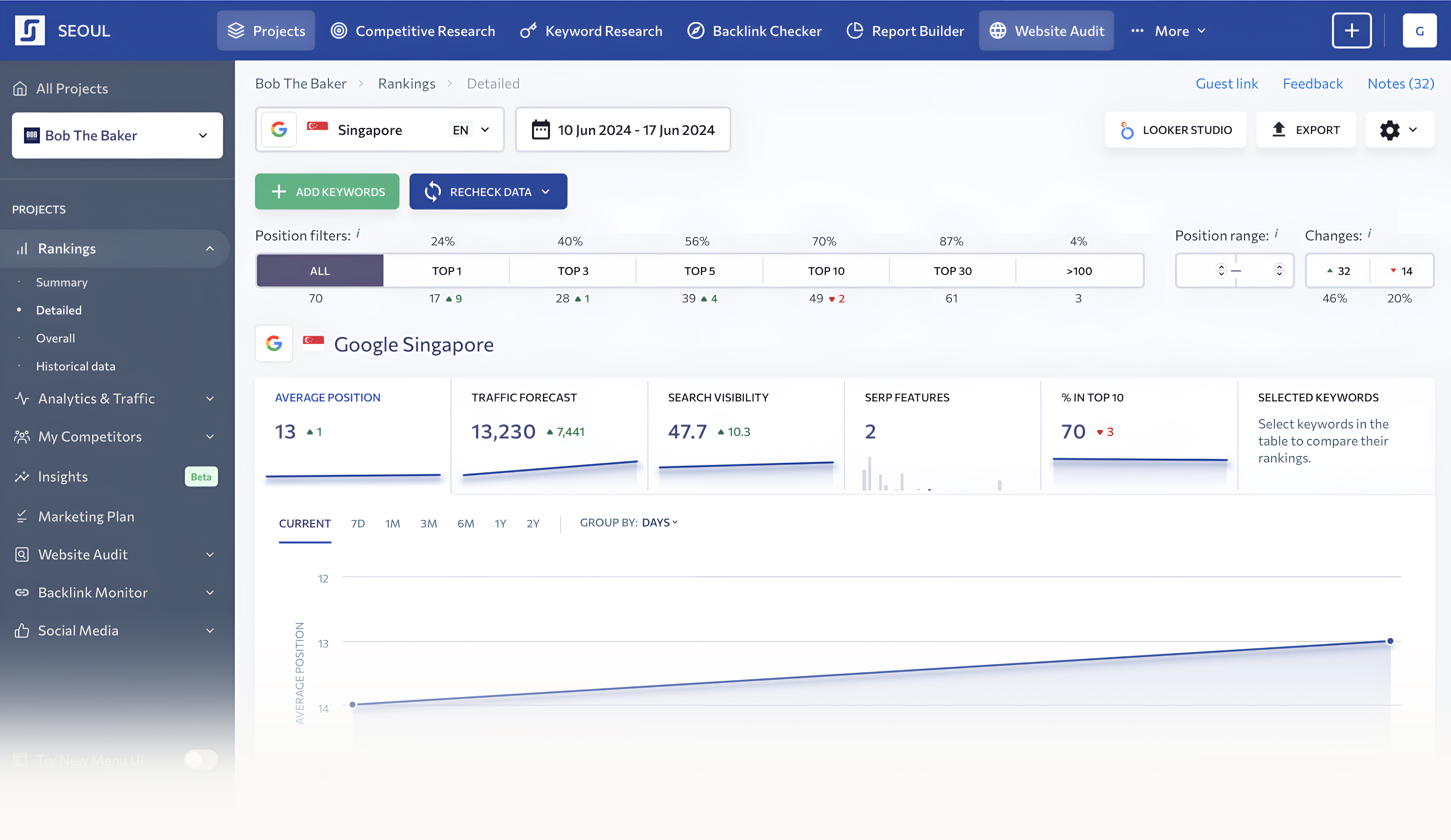1451x840 pixels.
Task: Click Bob The Baker breadcrumb link
Action: (301, 83)
